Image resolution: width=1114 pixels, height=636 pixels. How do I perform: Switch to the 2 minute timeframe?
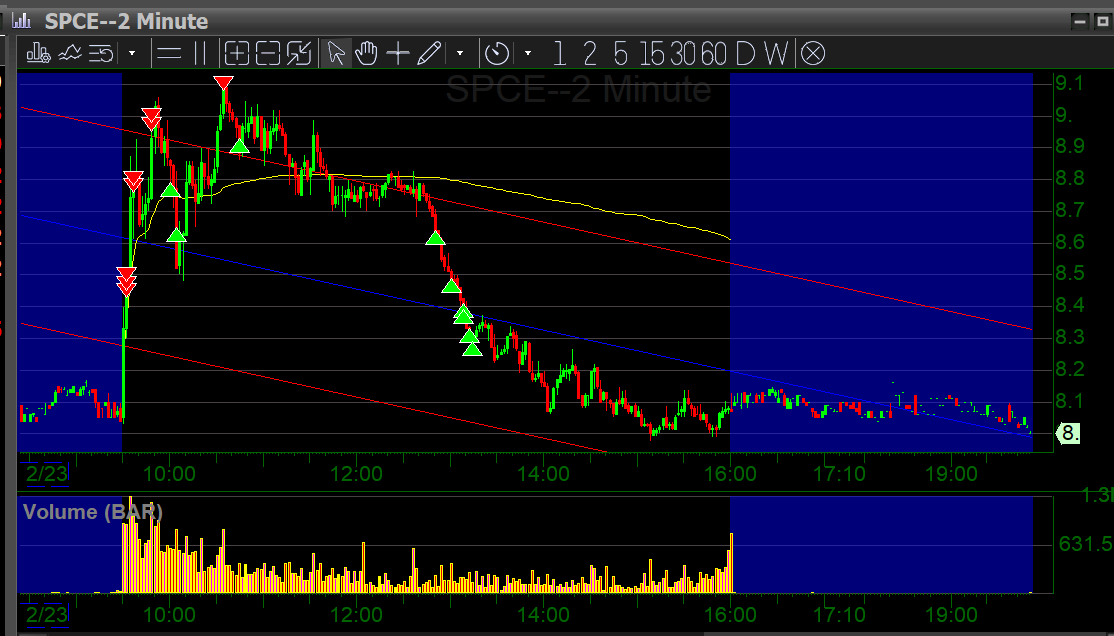click(x=590, y=53)
